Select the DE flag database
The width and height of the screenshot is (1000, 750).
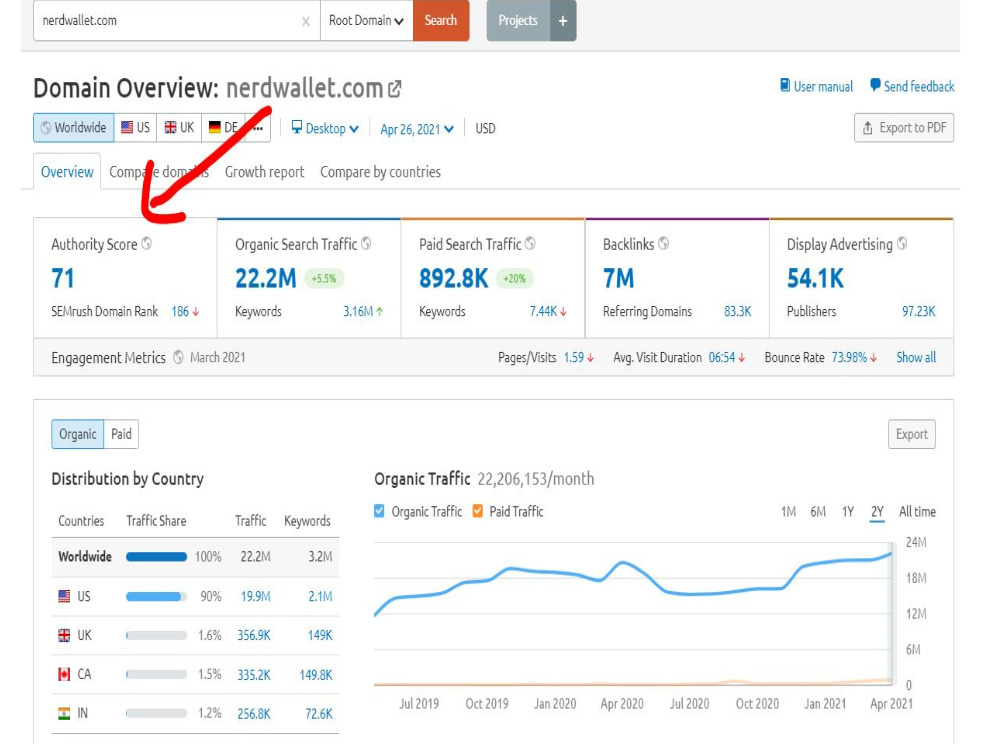223,128
